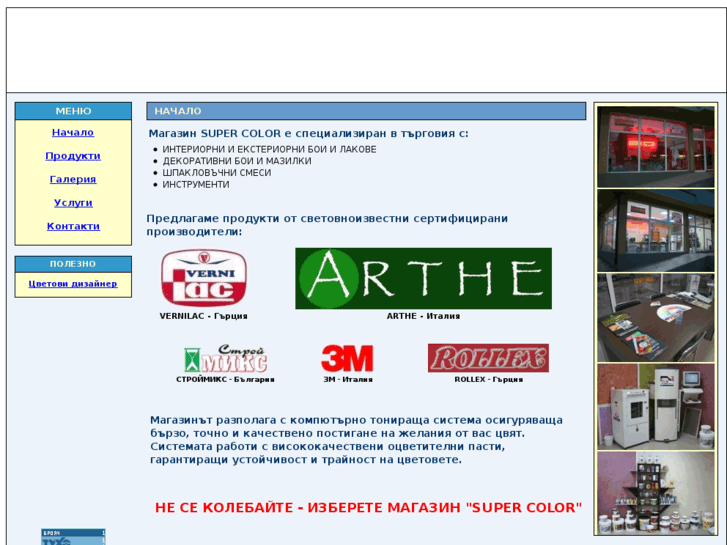Click 'ИНСТРУМЕНТИ' list item
Screen dimensions: 727x545
pyautogui.click(x=196, y=185)
